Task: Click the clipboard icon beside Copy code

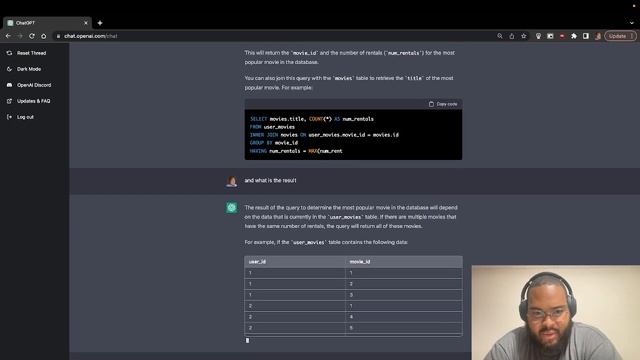Action: (x=431, y=104)
